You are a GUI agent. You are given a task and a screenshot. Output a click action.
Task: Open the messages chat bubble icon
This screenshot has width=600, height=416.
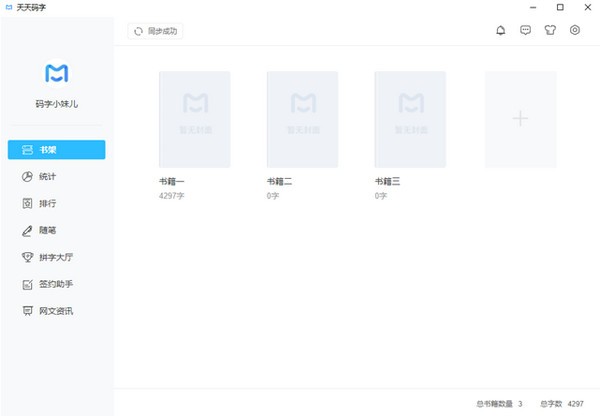click(526, 31)
